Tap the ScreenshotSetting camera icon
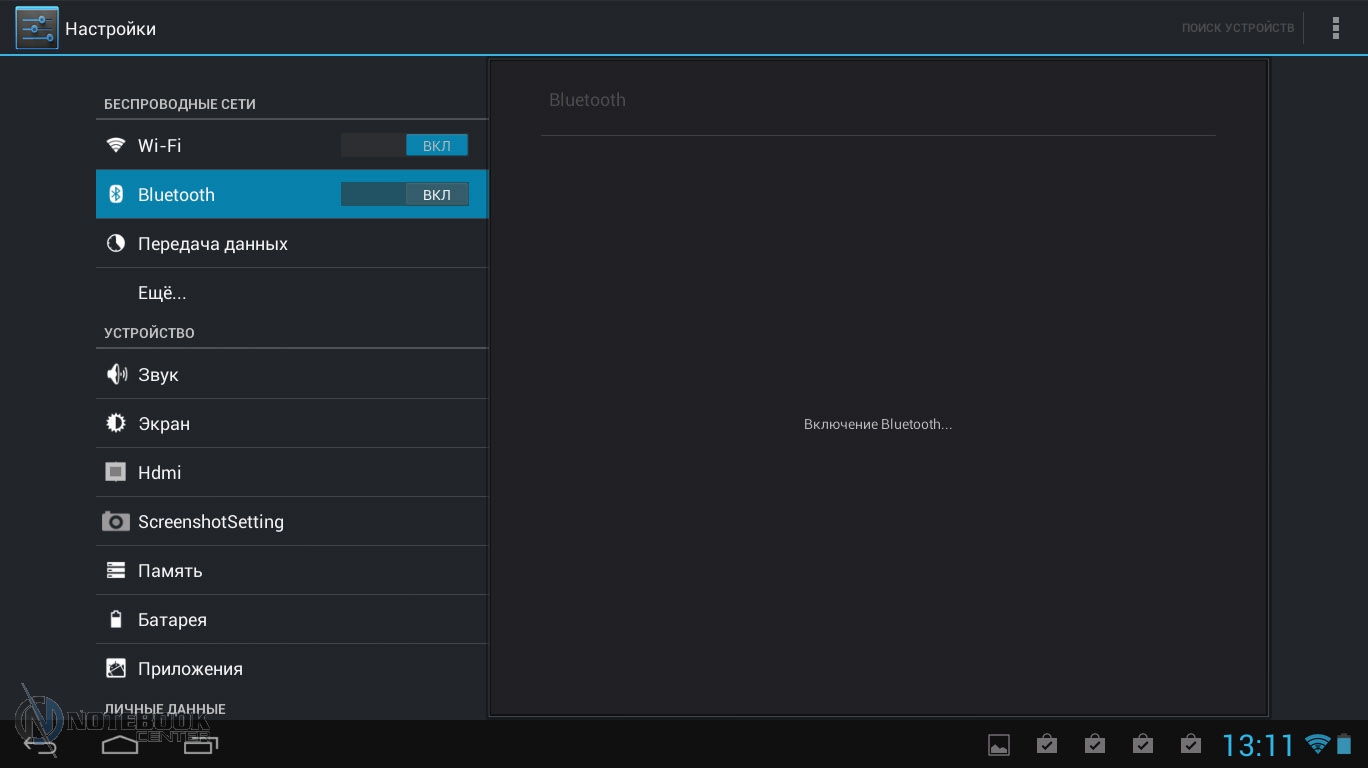This screenshot has height=768, width=1368. [x=116, y=522]
